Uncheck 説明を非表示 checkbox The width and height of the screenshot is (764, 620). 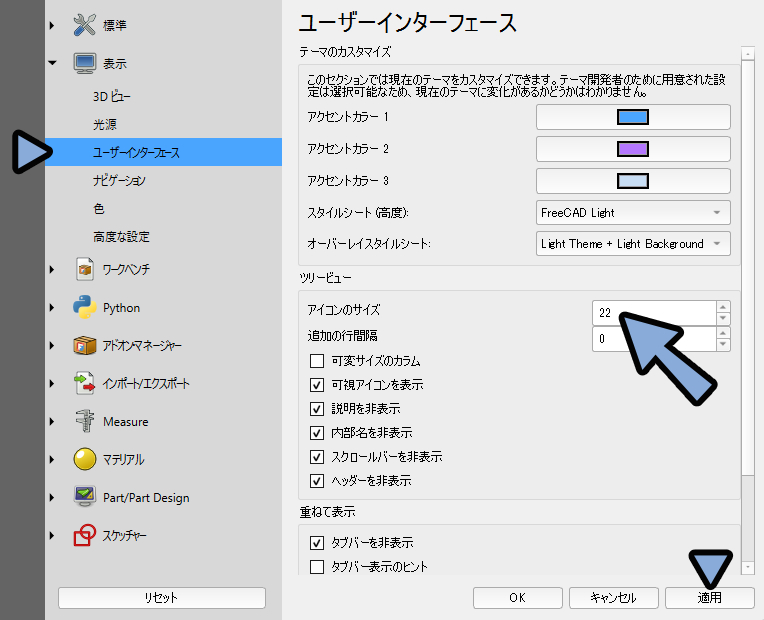pyautogui.click(x=317, y=409)
